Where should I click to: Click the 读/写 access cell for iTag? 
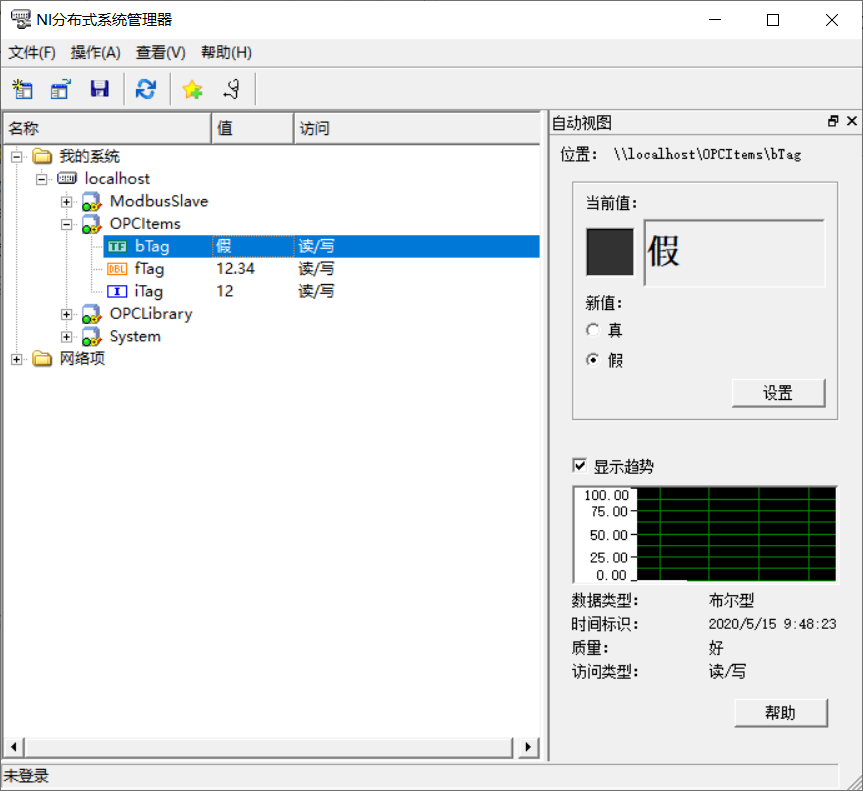316,291
